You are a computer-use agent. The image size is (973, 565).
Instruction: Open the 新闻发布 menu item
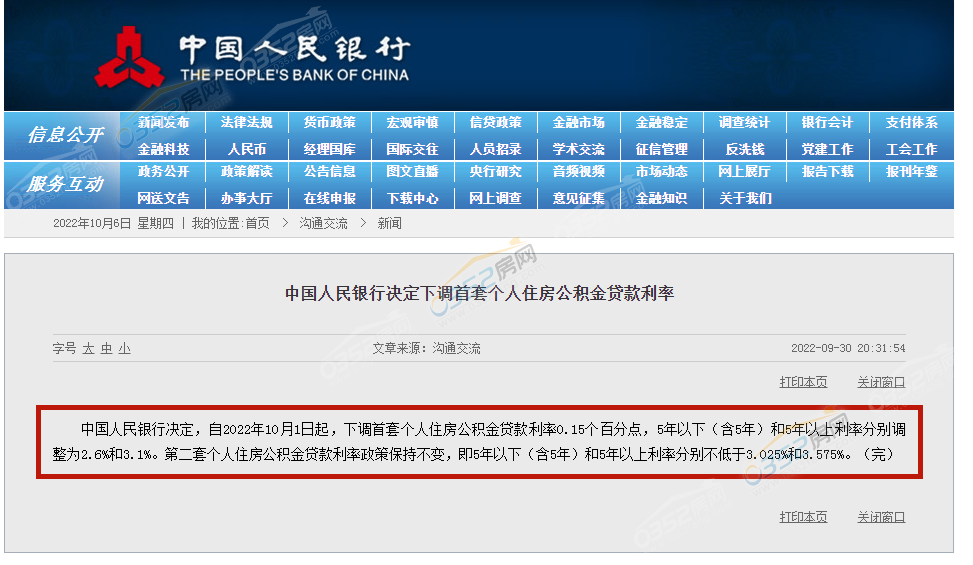[163, 123]
